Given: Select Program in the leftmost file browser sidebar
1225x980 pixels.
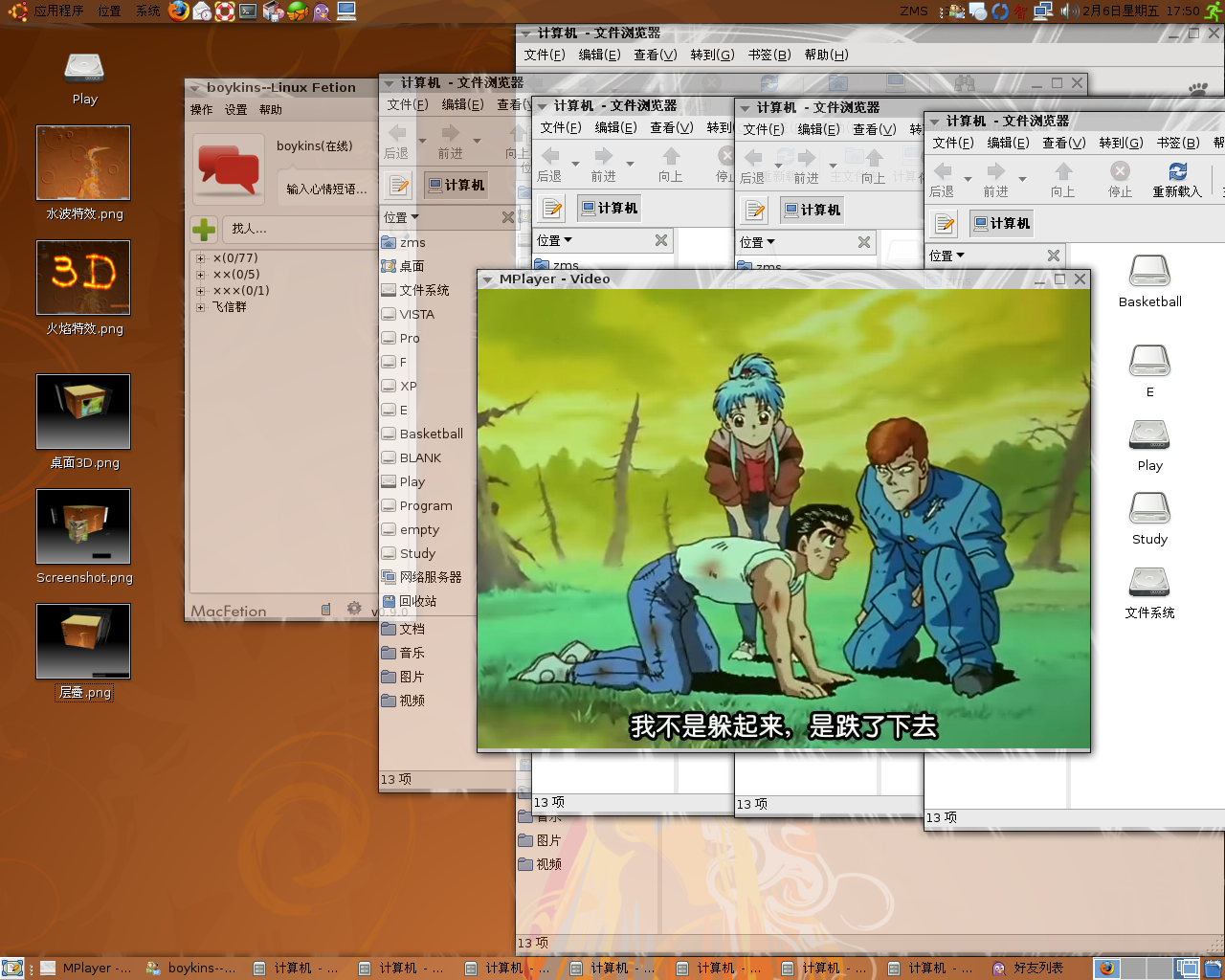Looking at the screenshot, I should (416, 505).
